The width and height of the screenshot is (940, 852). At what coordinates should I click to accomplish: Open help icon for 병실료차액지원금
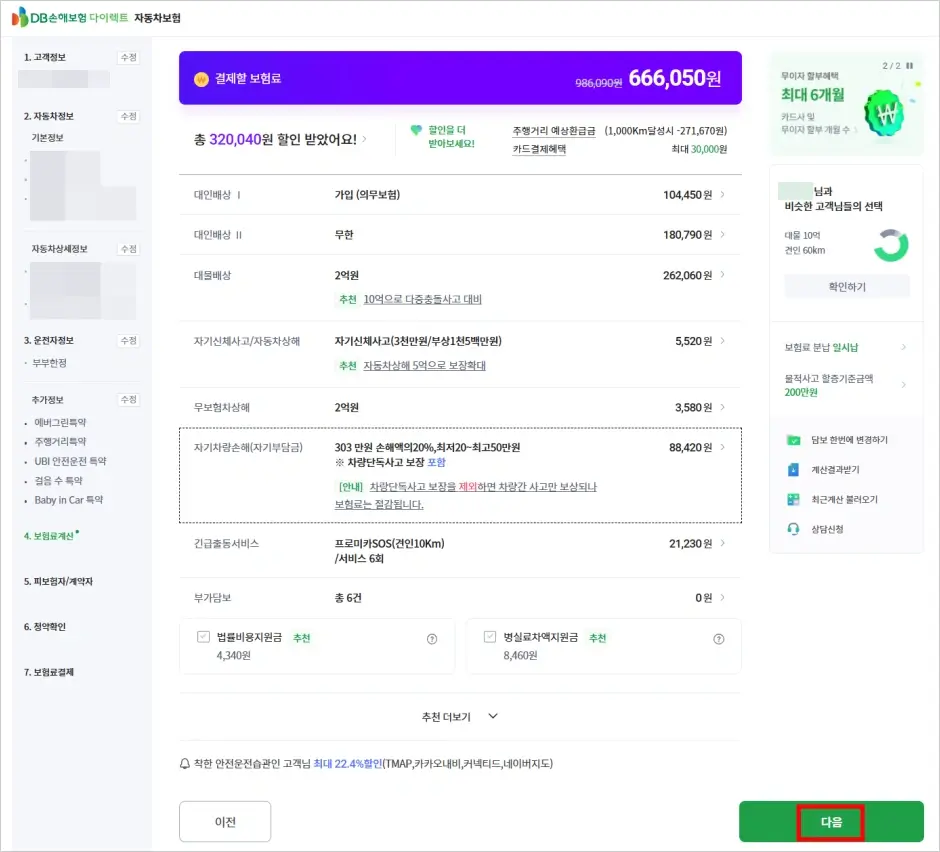pyautogui.click(x=719, y=639)
